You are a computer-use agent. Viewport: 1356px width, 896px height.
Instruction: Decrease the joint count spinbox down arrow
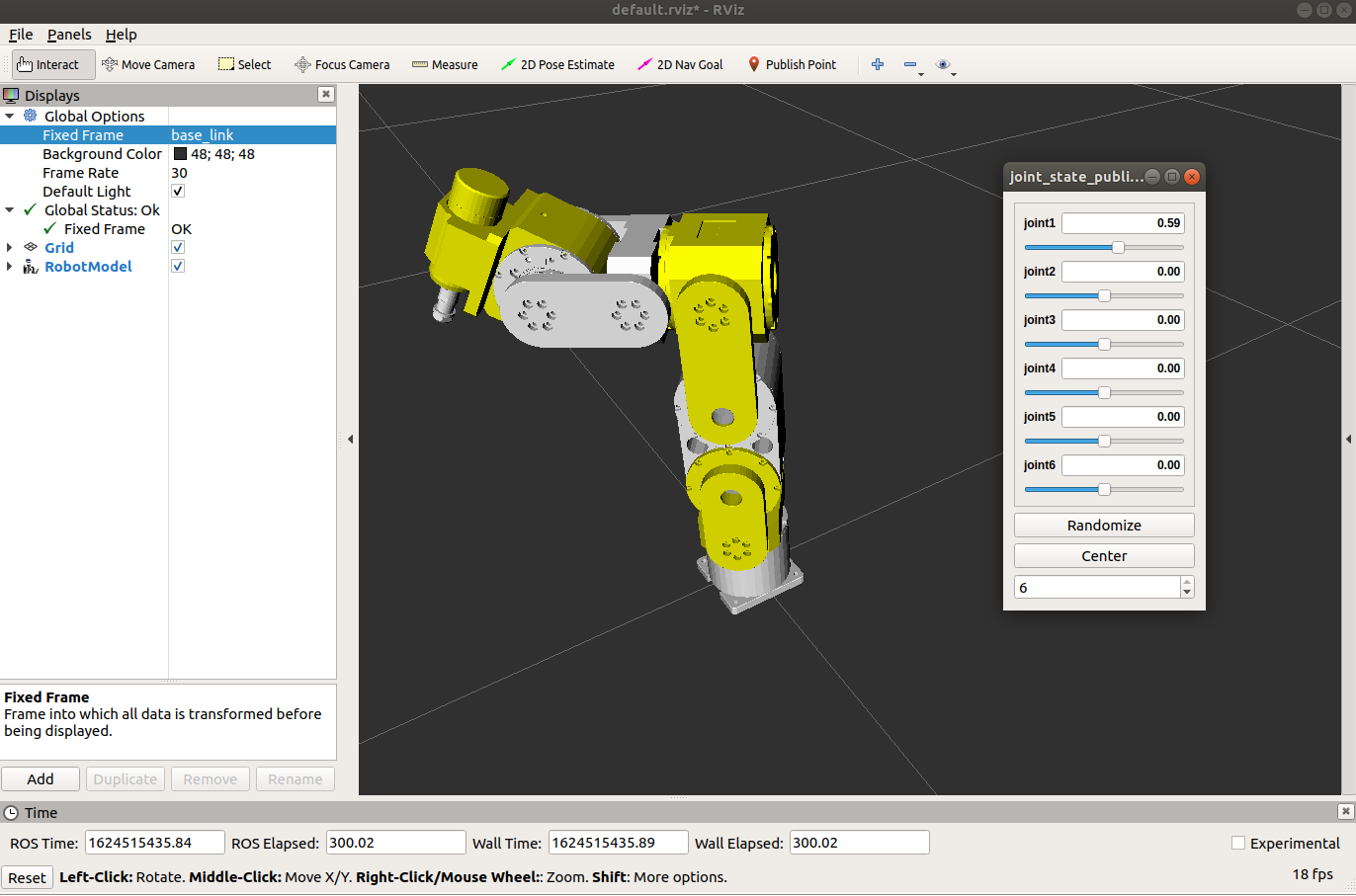coord(1187,593)
